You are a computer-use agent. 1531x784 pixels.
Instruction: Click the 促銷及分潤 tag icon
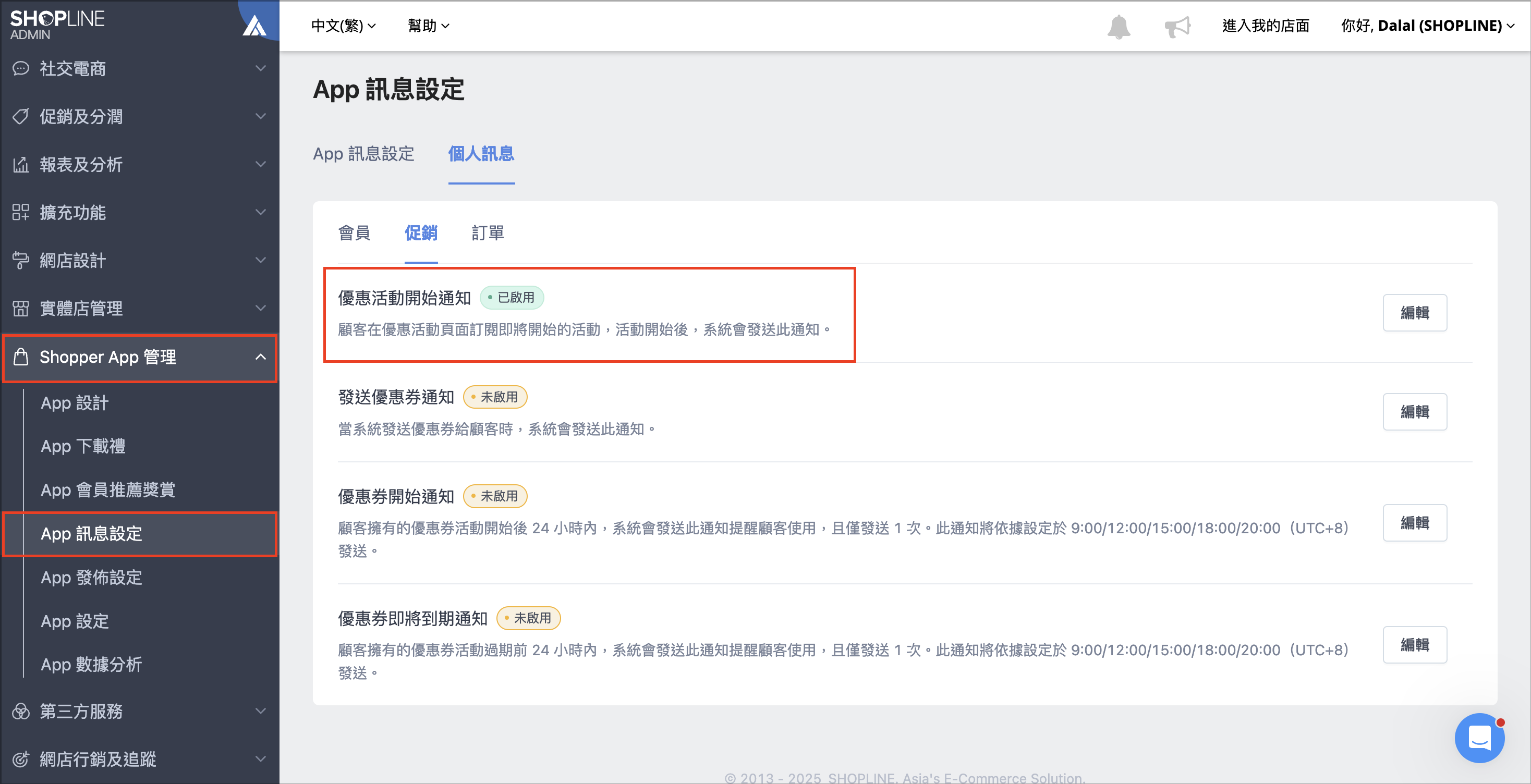pos(21,116)
